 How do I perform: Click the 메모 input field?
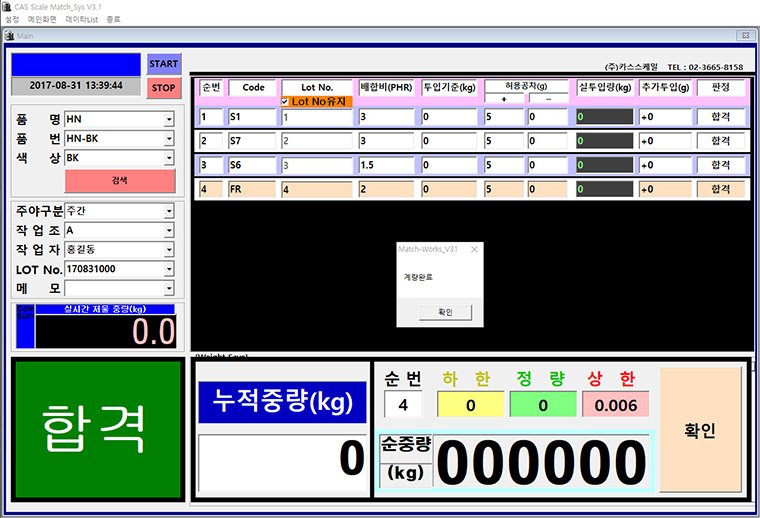click(113, 288)
